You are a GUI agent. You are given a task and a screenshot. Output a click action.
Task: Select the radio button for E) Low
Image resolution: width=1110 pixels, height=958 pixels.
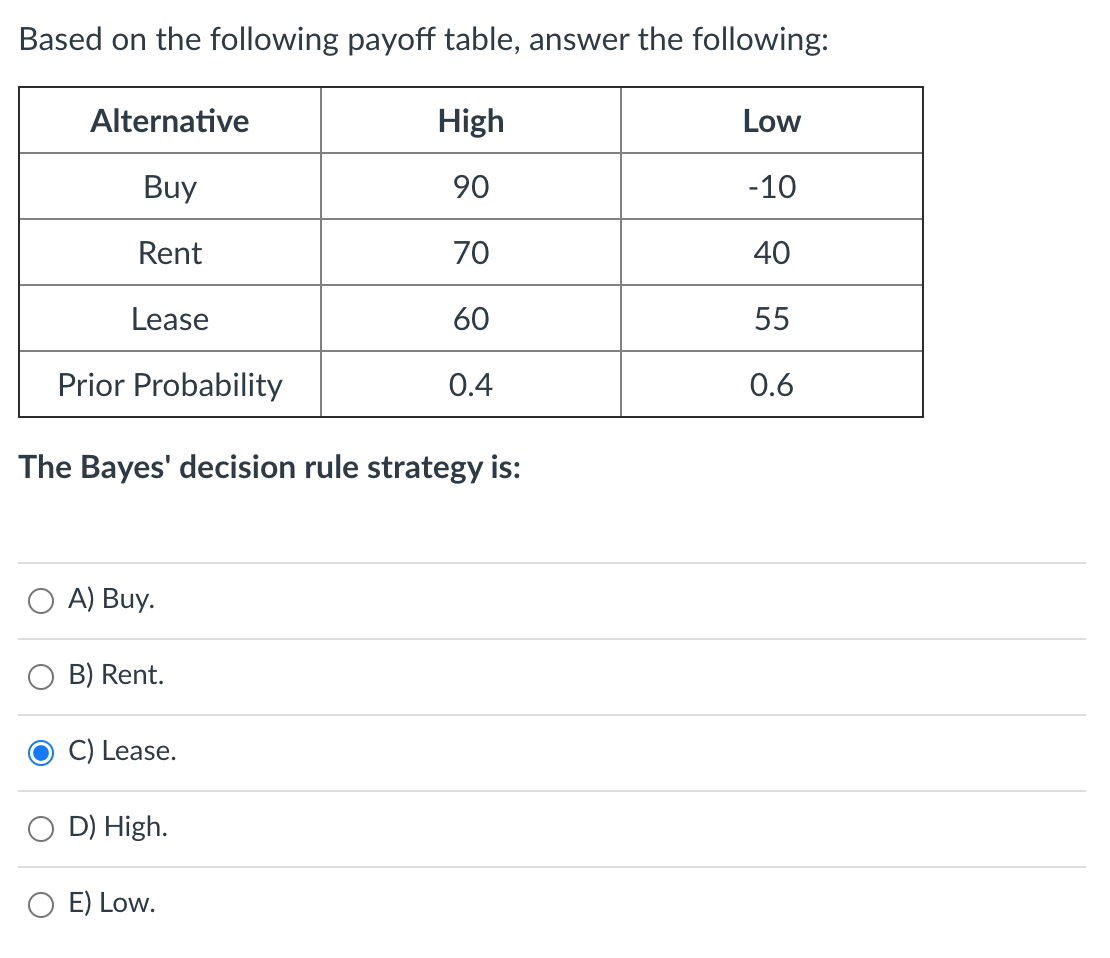tap(40, 905)
